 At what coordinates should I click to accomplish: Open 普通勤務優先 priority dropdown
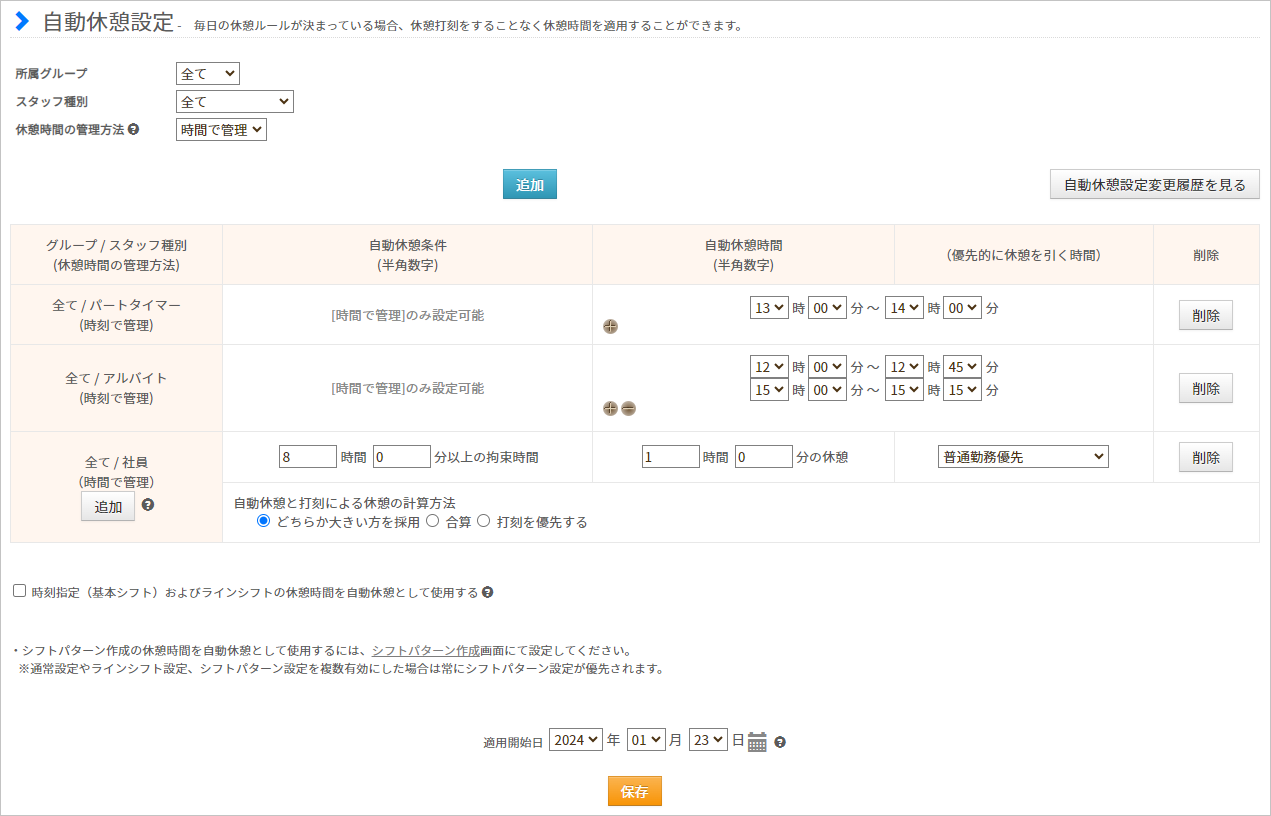pyautogui.click(x=1023, y=457)
